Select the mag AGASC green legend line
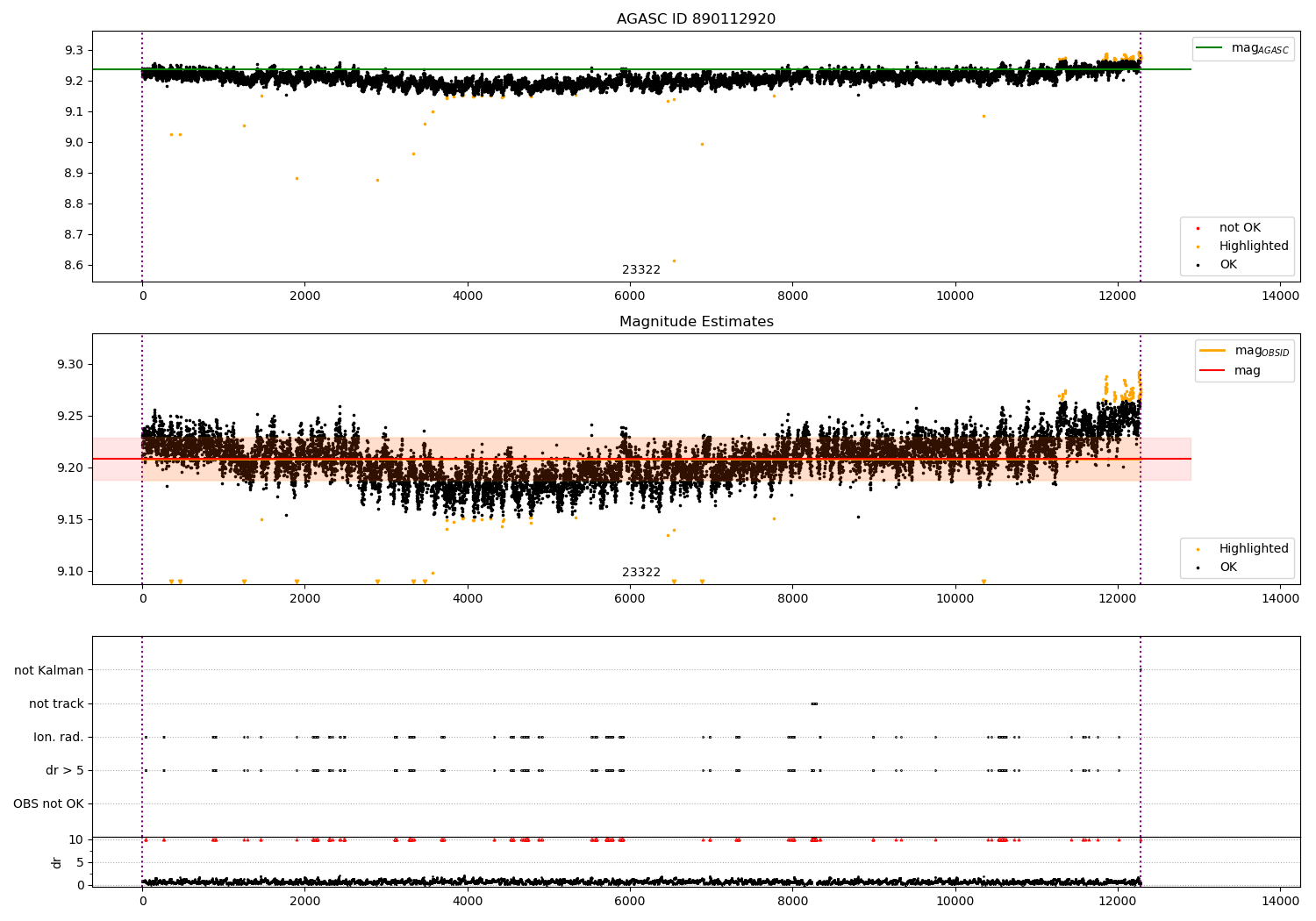Screen dimensions: 1316x921 [1210, 48]
